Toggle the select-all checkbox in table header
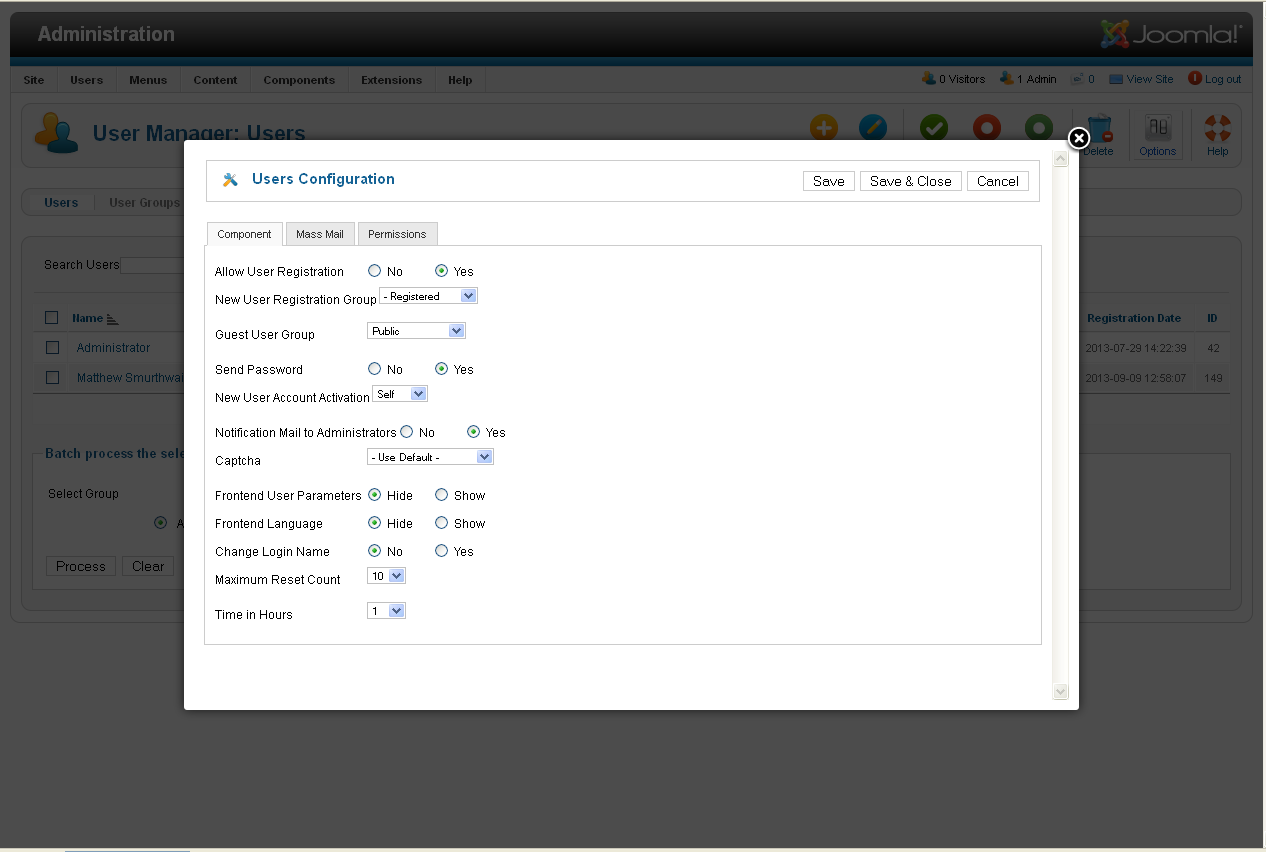 tap(52, 318)
